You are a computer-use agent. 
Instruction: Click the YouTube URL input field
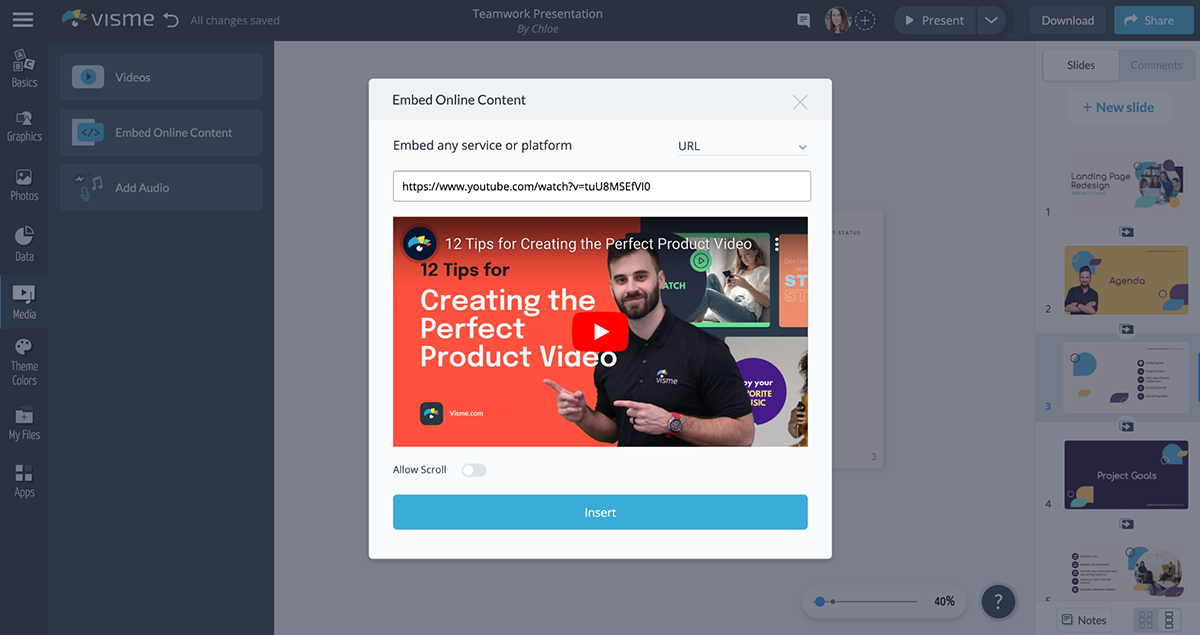point(601,186)
